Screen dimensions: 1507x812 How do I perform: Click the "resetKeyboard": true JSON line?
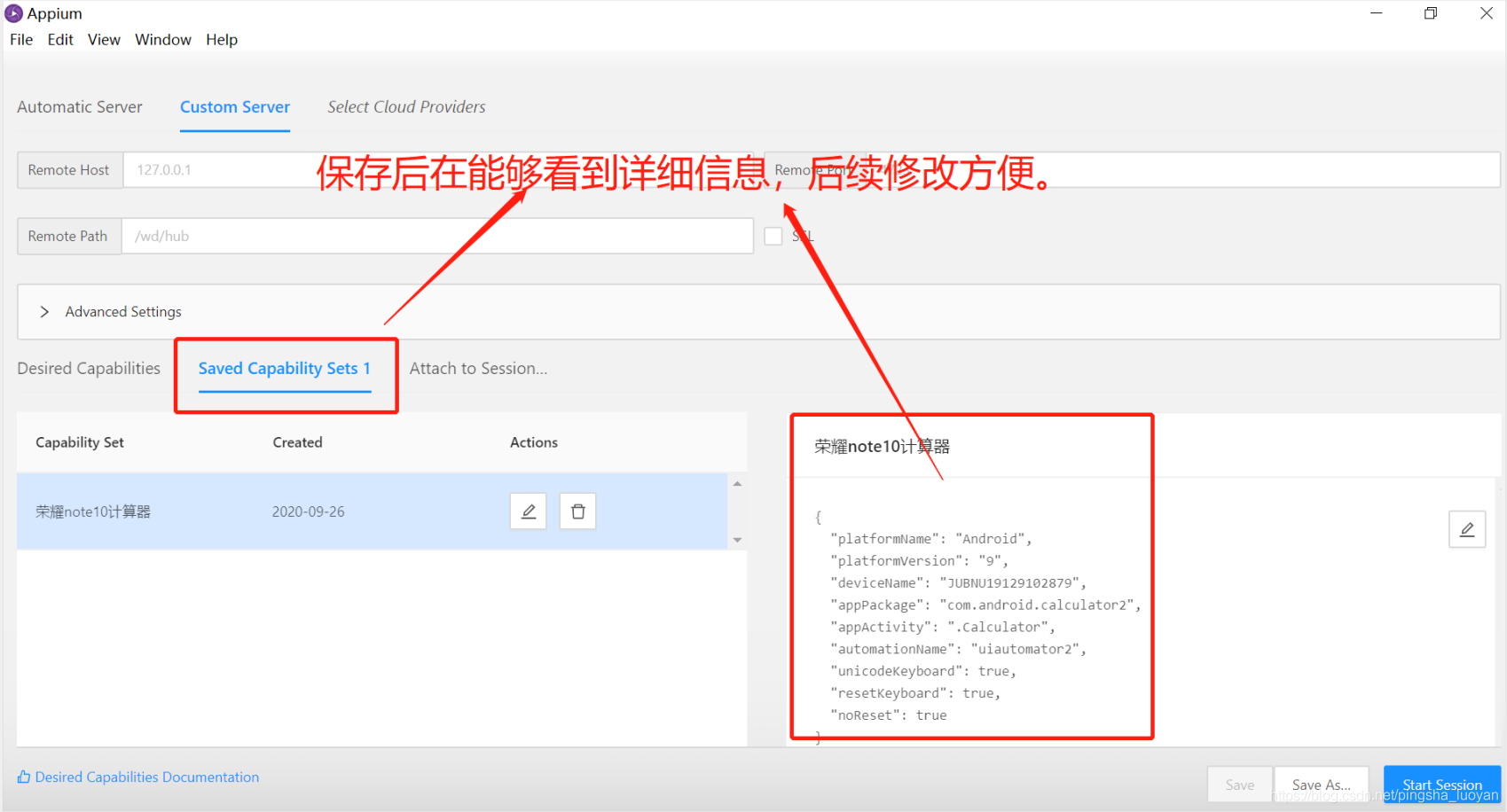coord(915,694)
